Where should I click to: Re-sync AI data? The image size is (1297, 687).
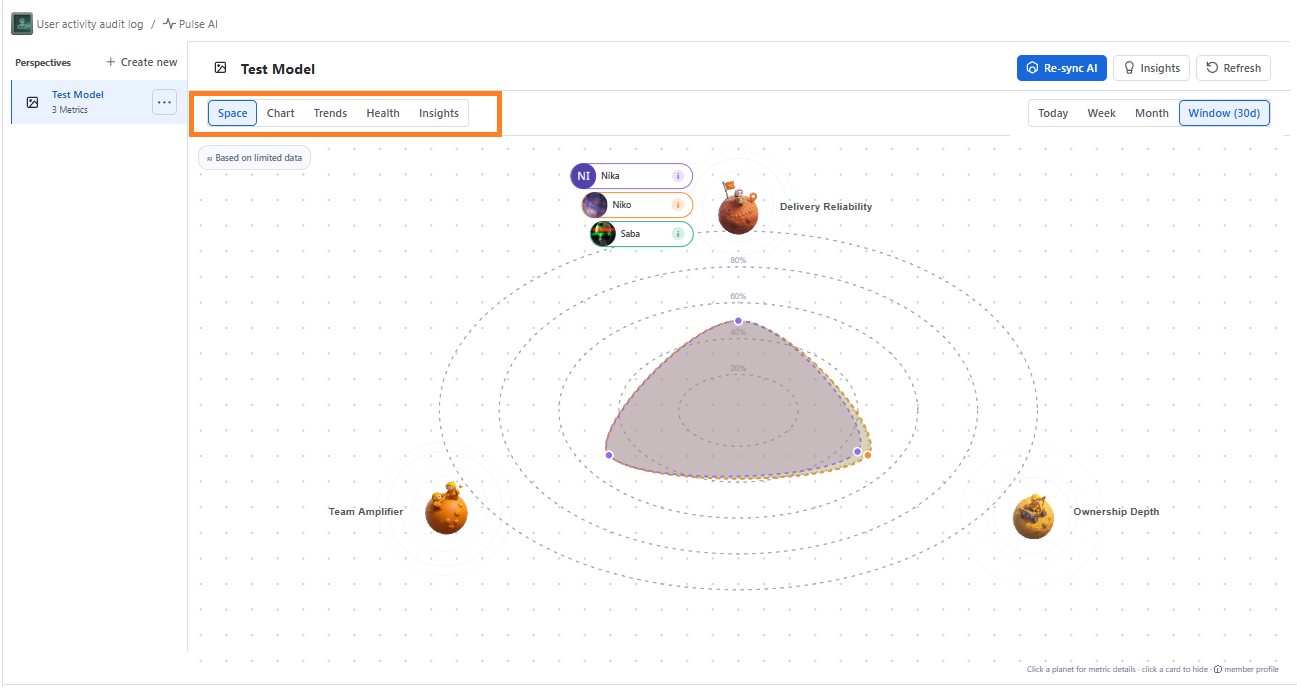pos(1061,68)
